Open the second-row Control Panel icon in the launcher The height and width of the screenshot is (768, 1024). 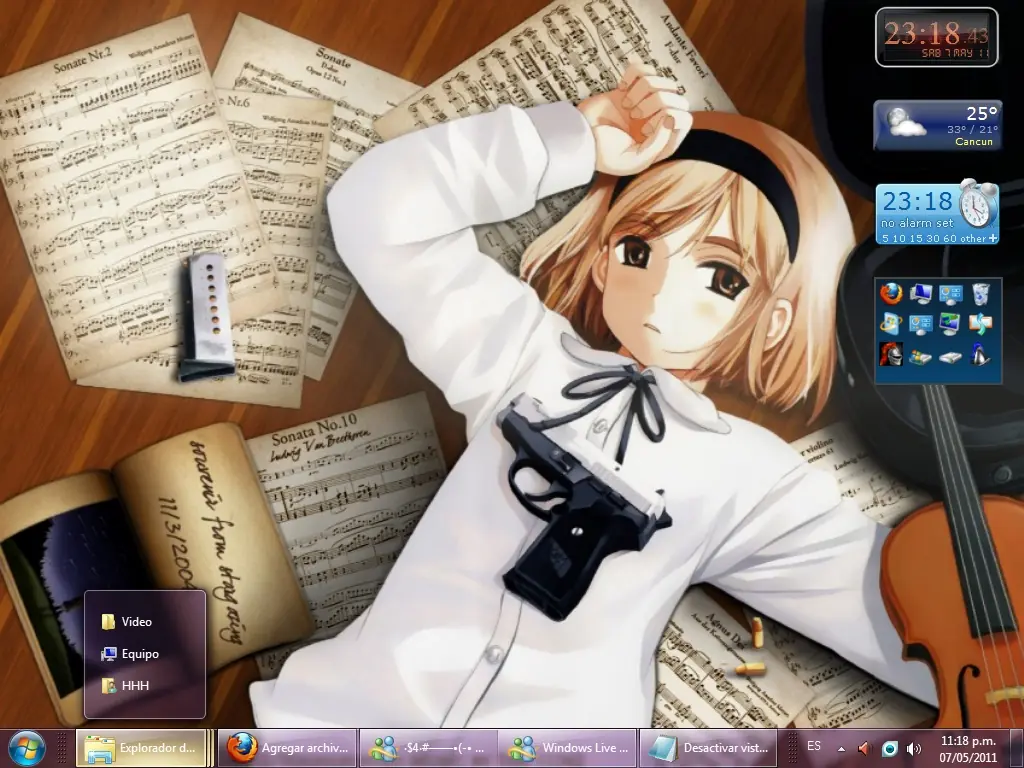[x=921, y=324]
